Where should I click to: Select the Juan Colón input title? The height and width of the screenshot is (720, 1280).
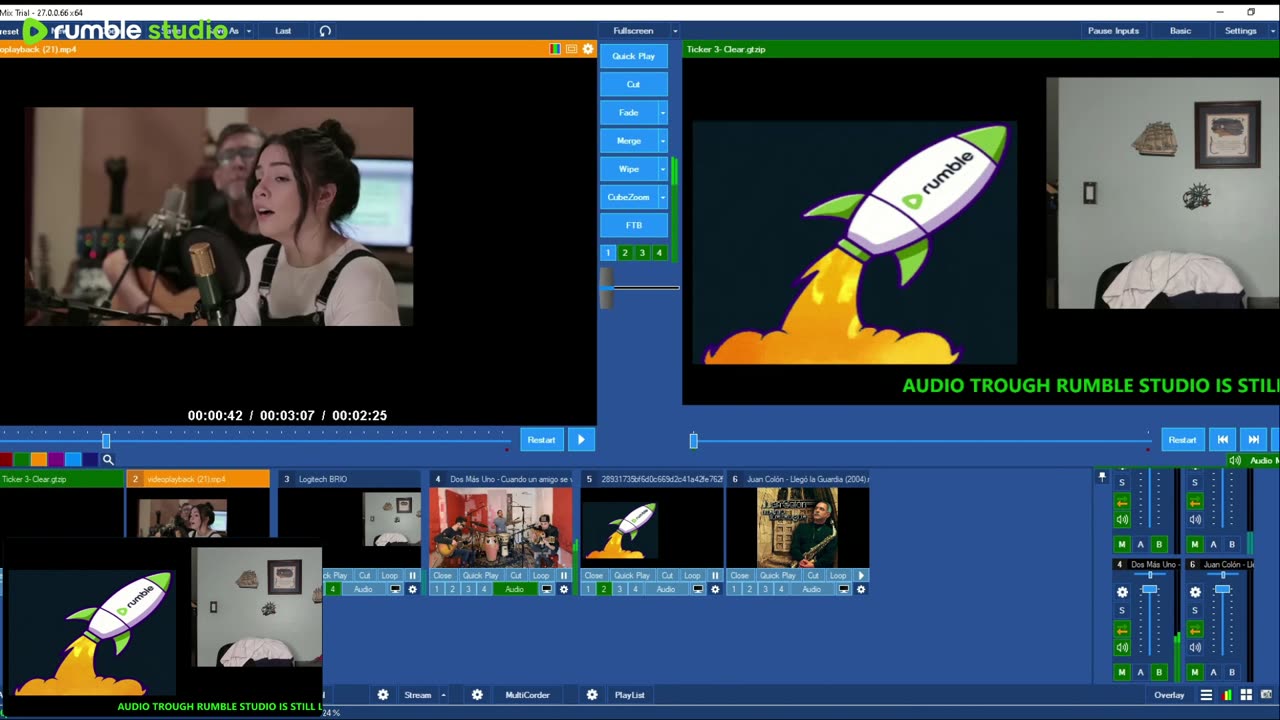click(798, 479)
